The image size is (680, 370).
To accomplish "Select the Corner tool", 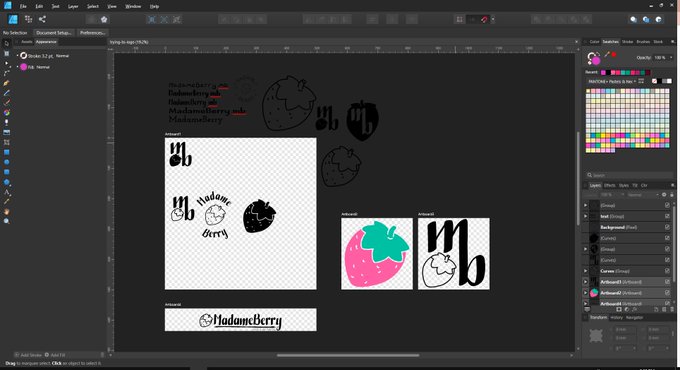I will coord(7,73).
